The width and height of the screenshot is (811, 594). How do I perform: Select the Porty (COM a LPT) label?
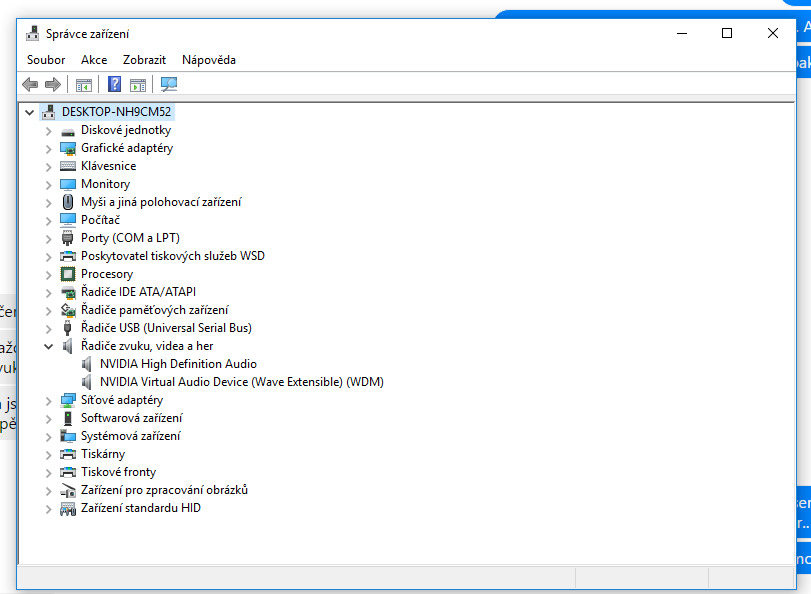[130, 238]
